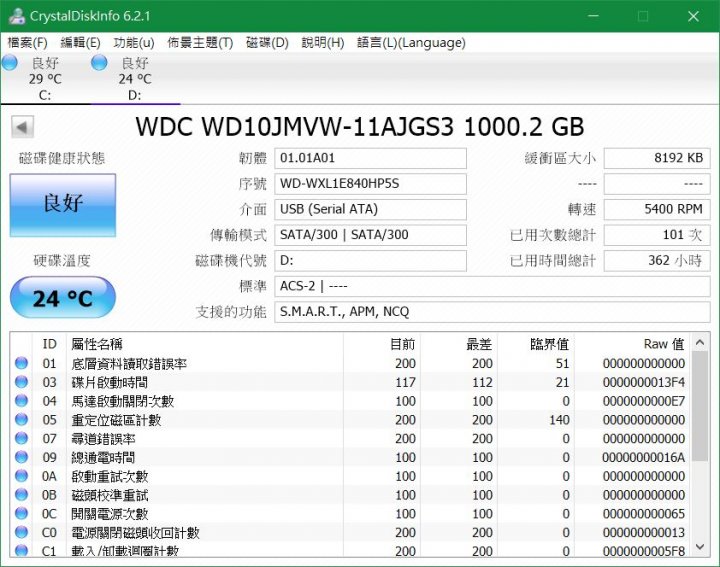Click the attribute list scrollbar thumb
The width and height of the screenshot is (720, 567).
coord(700,406)
